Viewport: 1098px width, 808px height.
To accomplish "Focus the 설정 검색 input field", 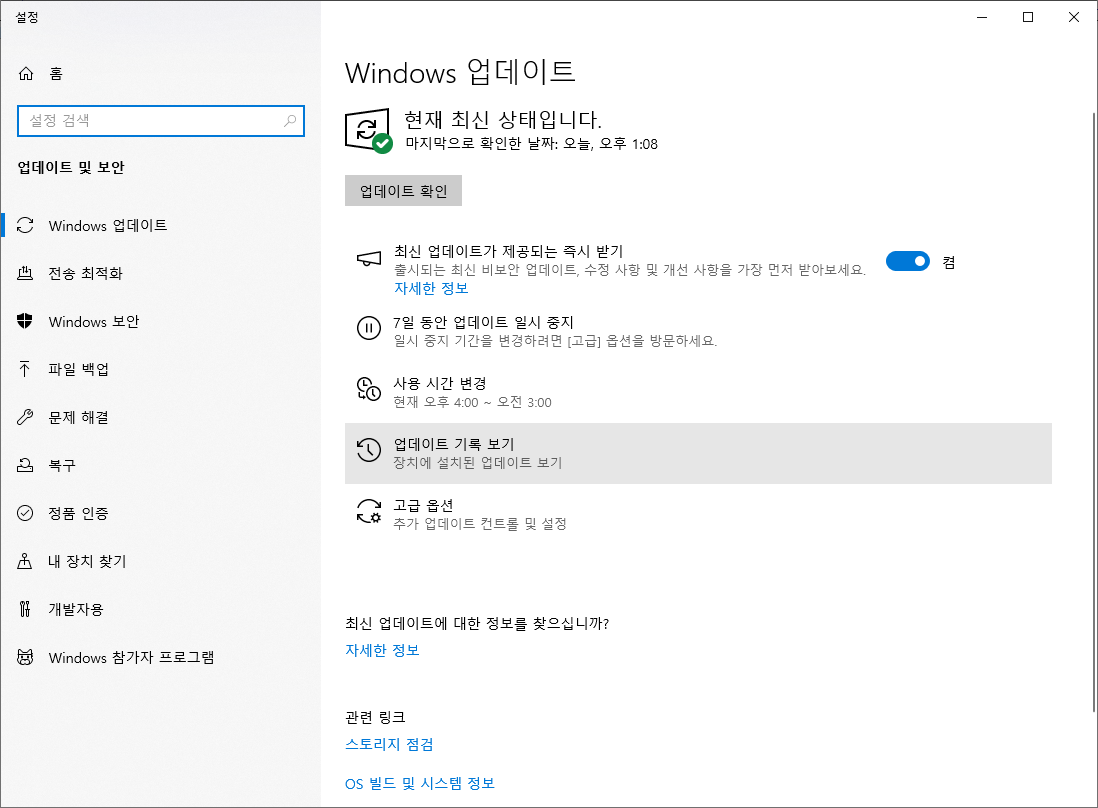I will (160, 120).
